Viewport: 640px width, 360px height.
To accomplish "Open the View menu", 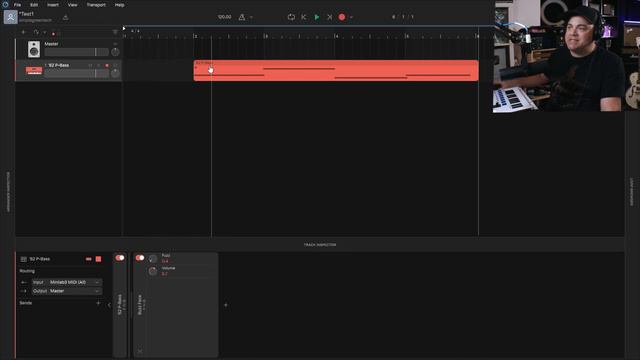I will point(72,5).
